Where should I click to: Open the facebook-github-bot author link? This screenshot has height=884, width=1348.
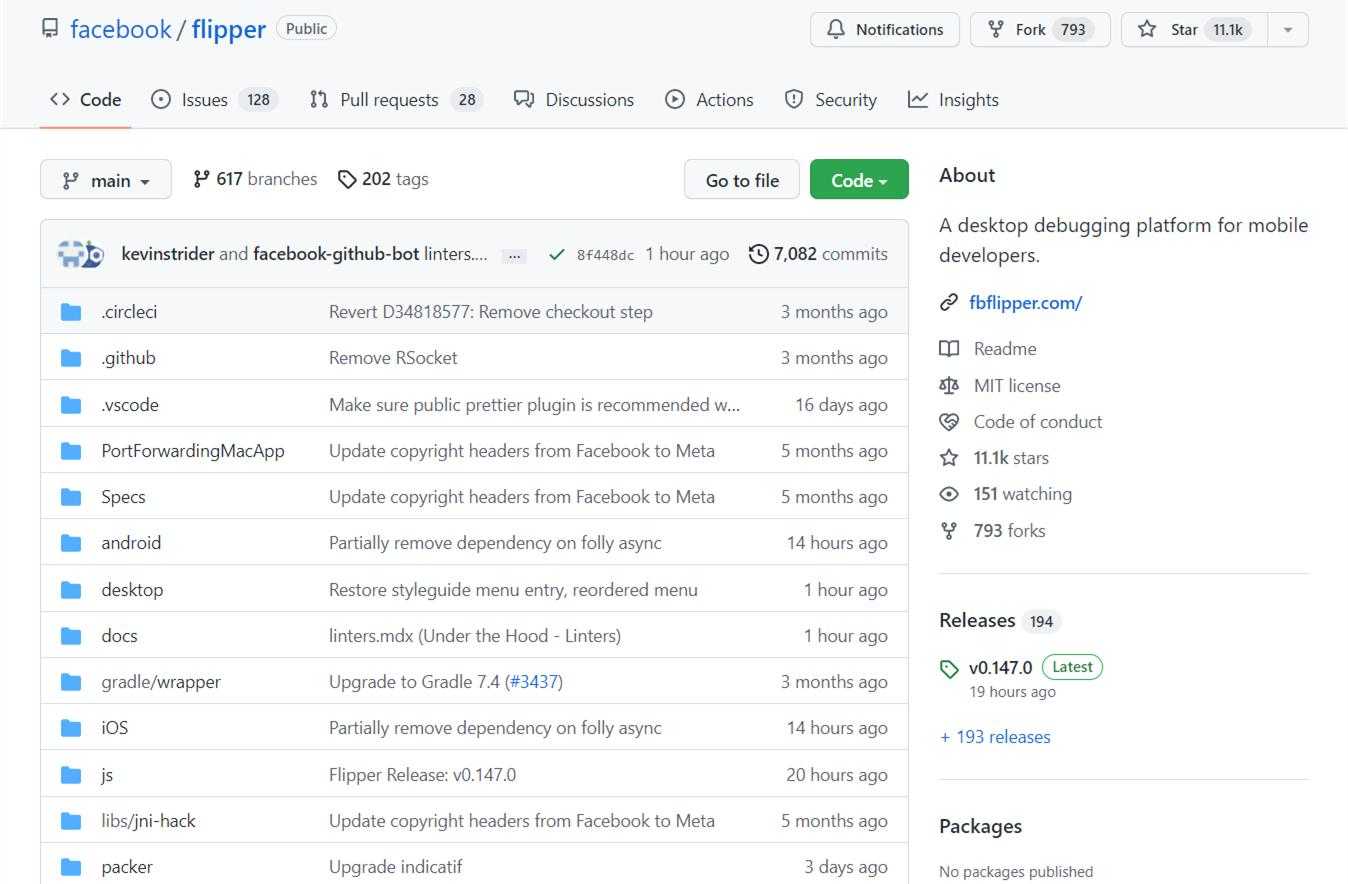tap(336, 254)
